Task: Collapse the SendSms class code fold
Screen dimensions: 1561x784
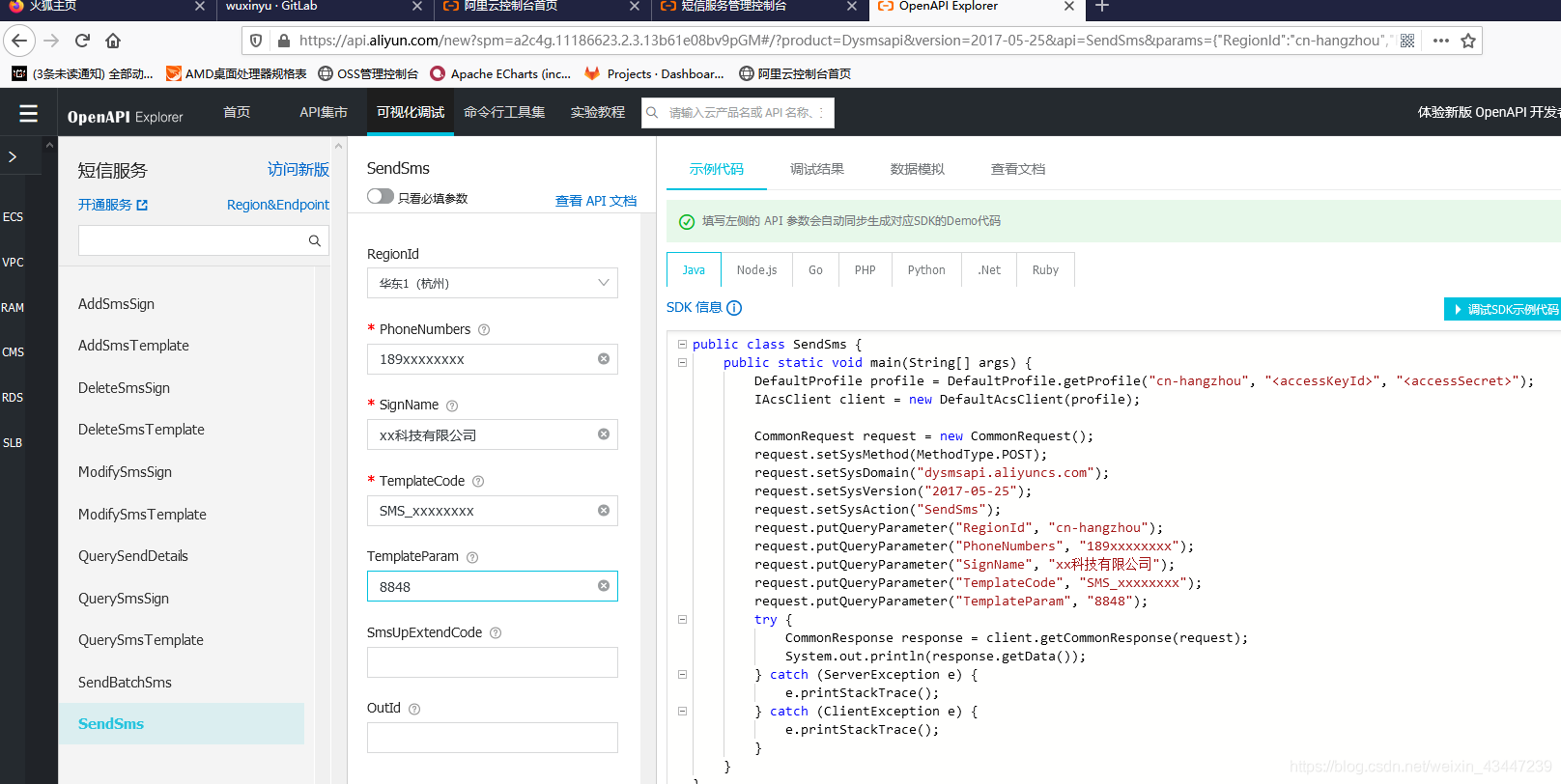Action: click(682, 344)
